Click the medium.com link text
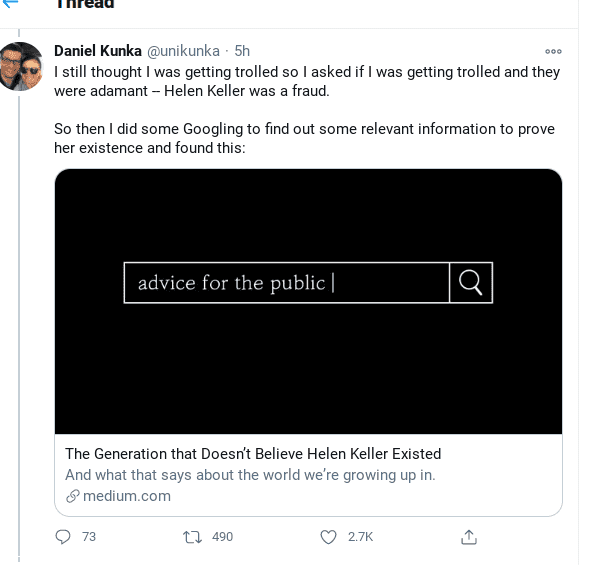The width and height of the screenshot is (603, 565). coord(127,496)
